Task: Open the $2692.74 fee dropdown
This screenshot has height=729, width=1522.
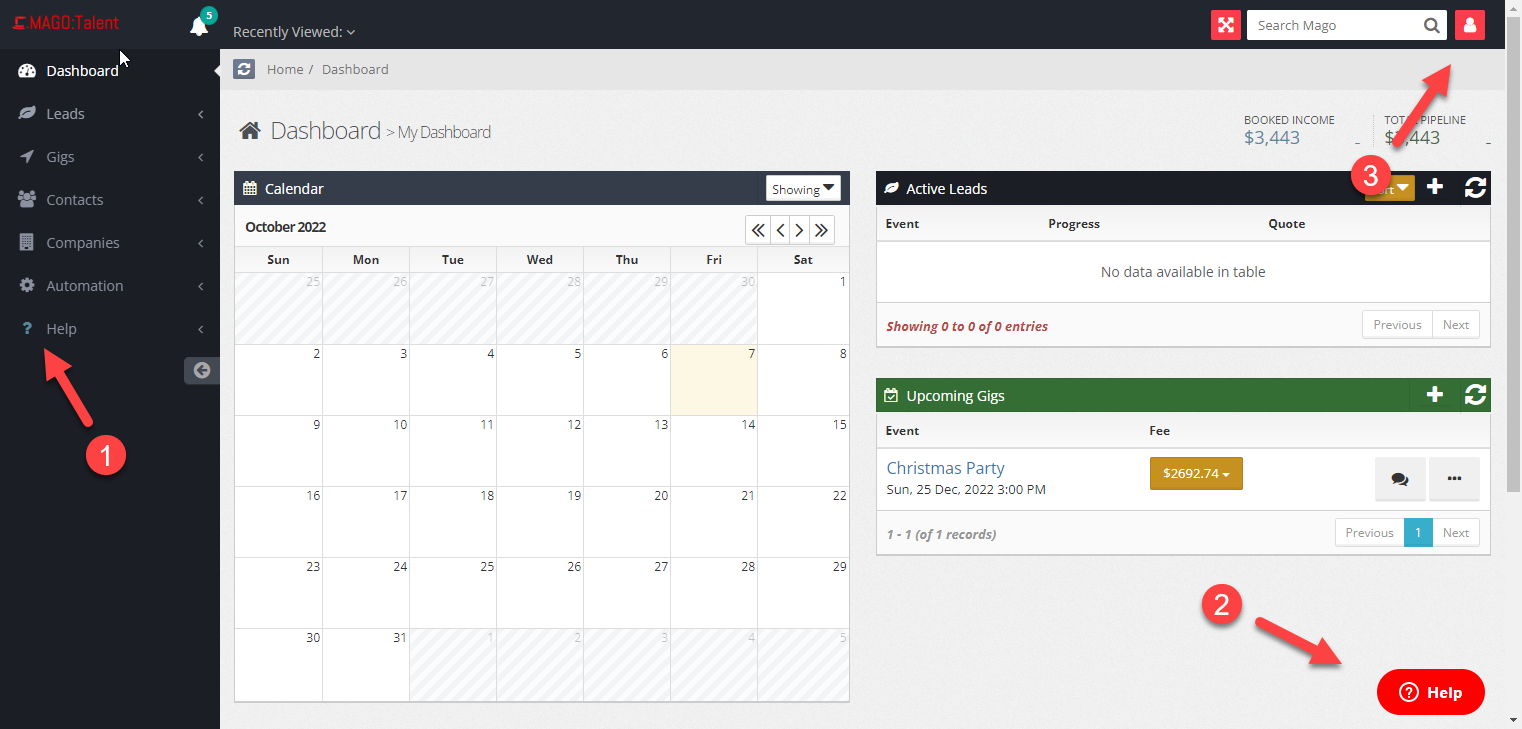Action: [x=1196, y=474]
